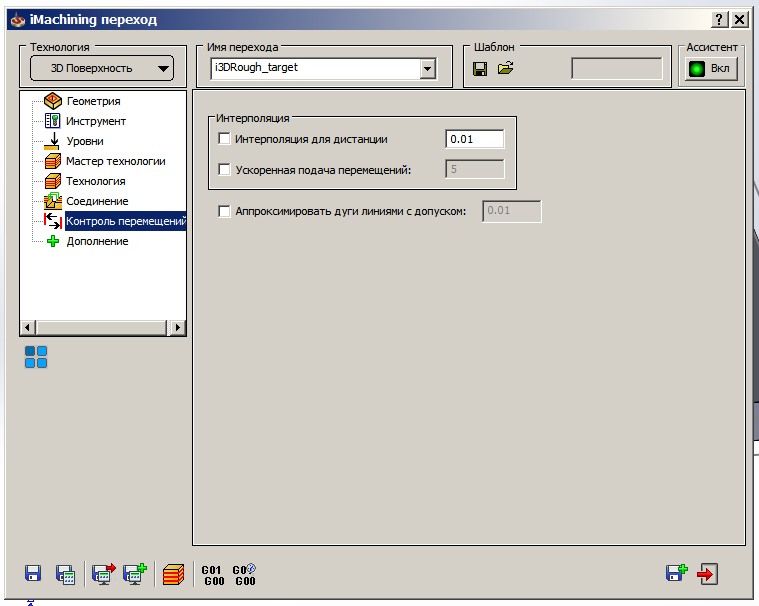The image size is (759, 606).
Task: Click the striped orange block toolbar icon
Action: (174, 575)
